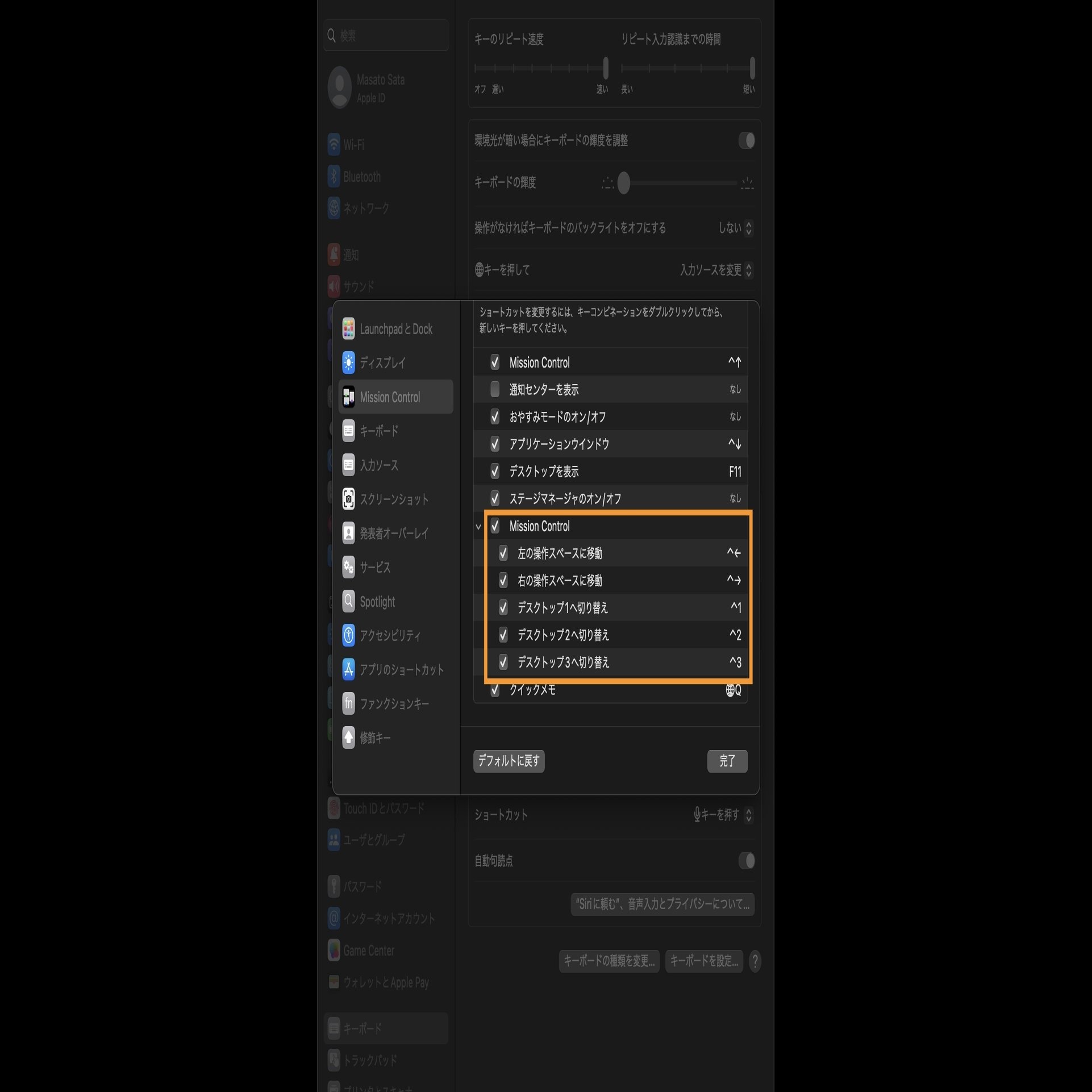Click the デフォルトに戻す button
This screenshot has height=1092, width=1092.
tap(509, 761)
